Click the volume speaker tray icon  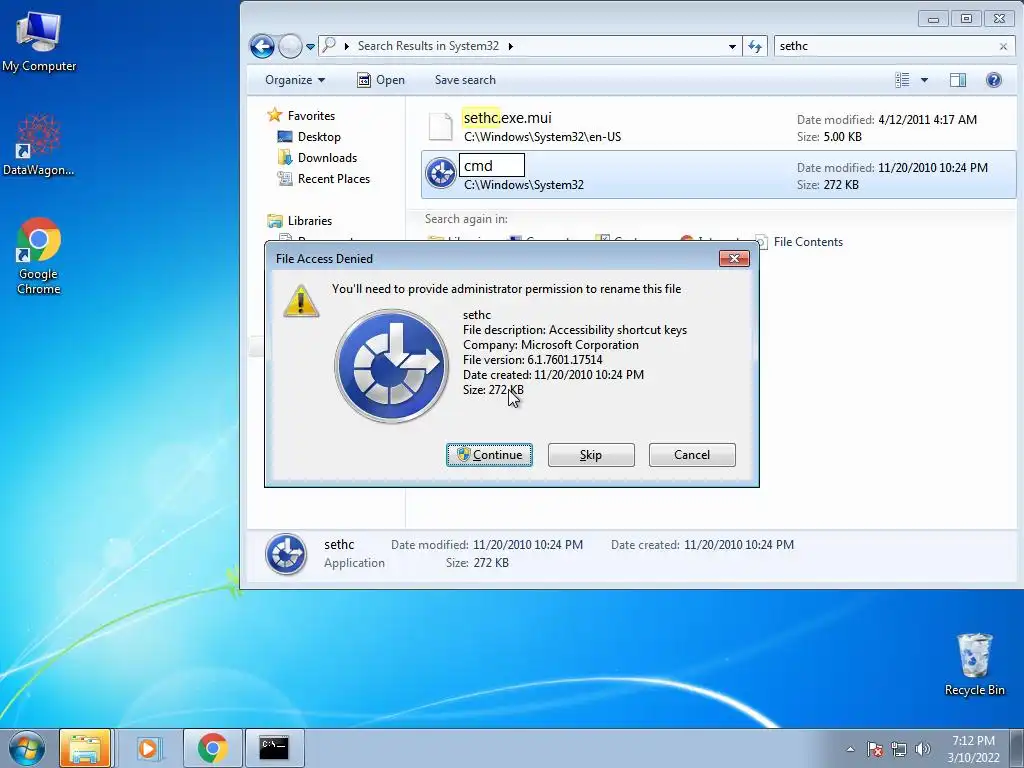click(x=922, y=749)
